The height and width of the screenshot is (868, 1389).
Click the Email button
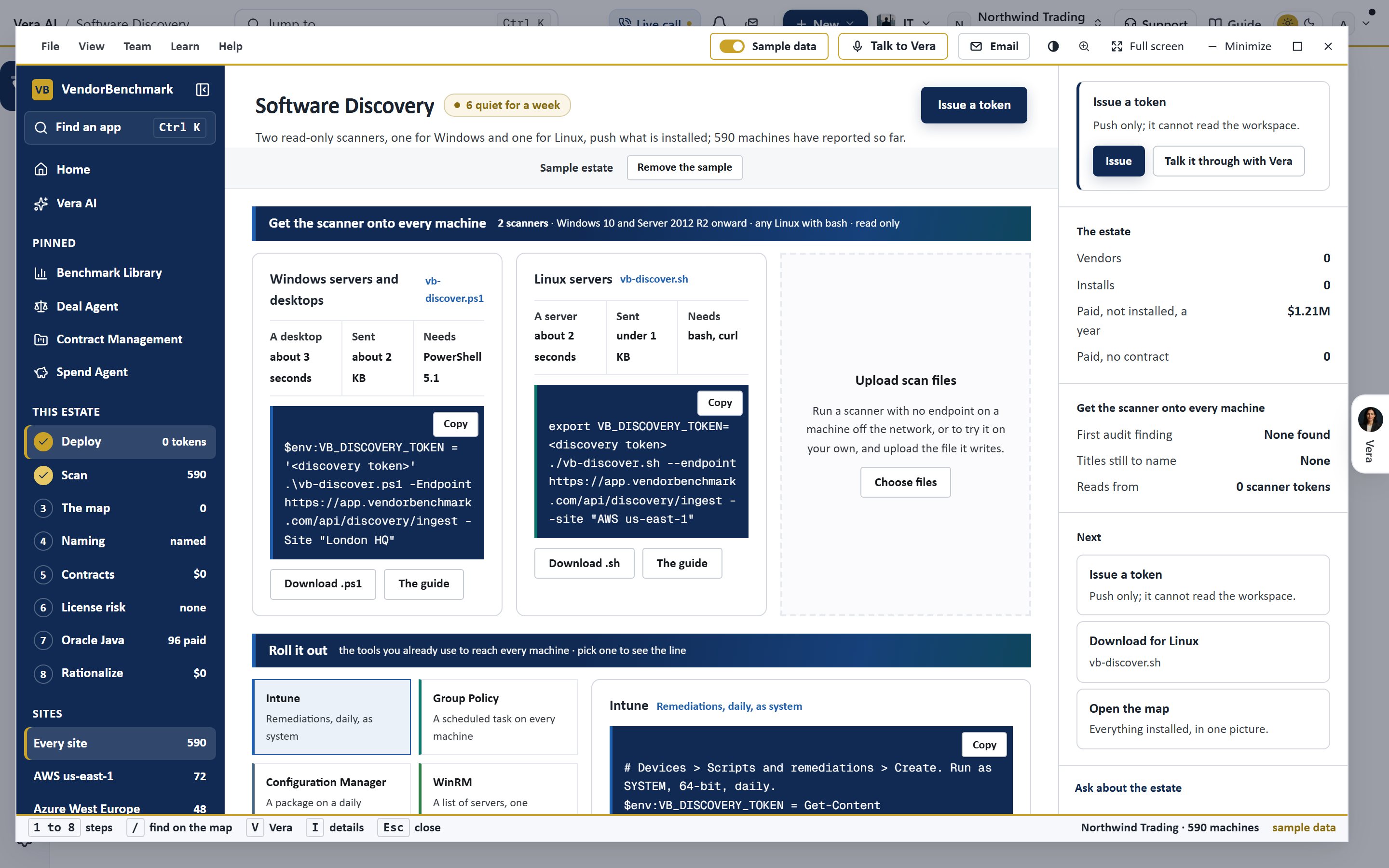[994, 46]
